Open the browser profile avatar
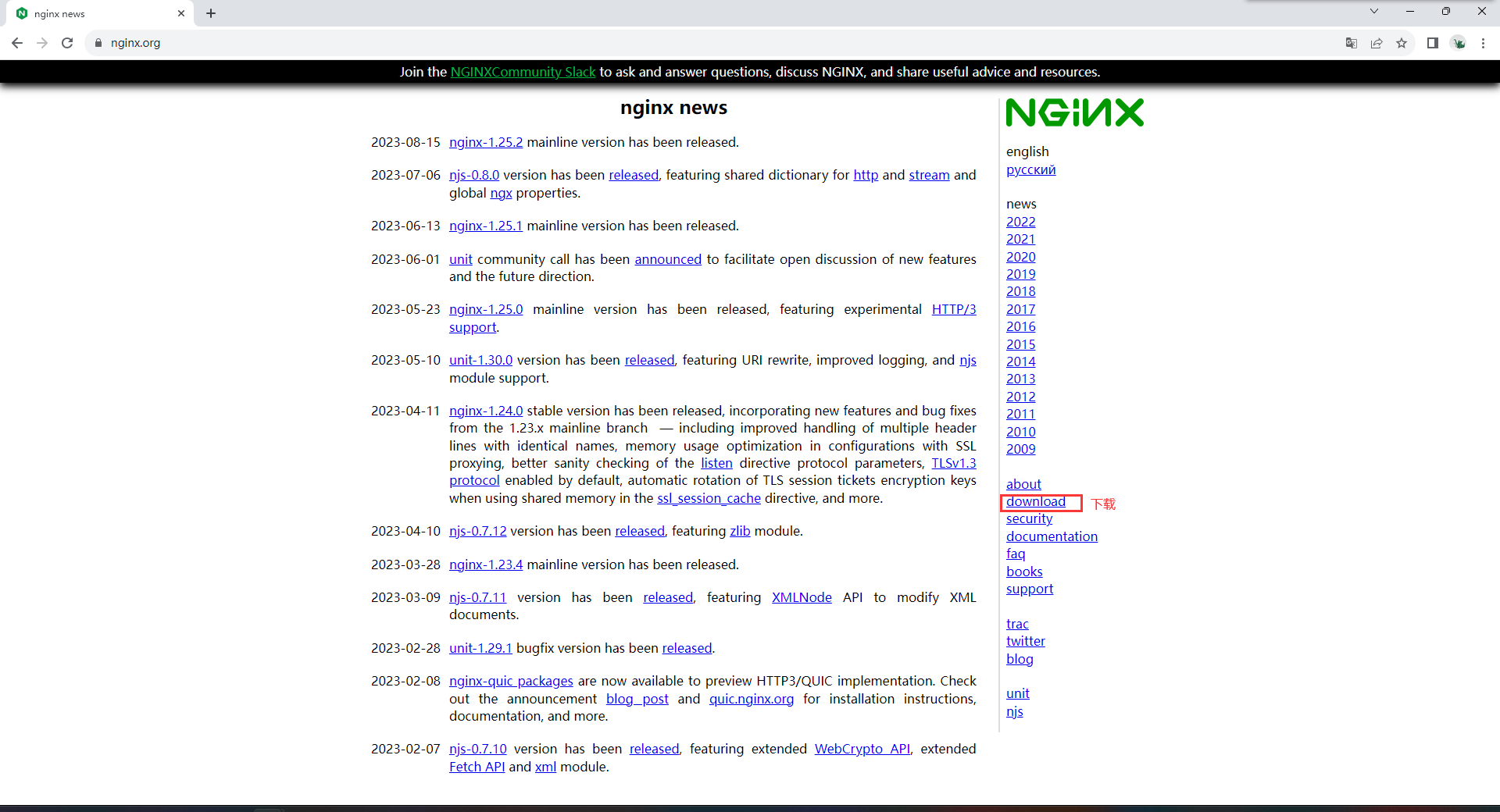This screenshot has height=812, width=1500. pyautogui.click(x=1459, y=43)
